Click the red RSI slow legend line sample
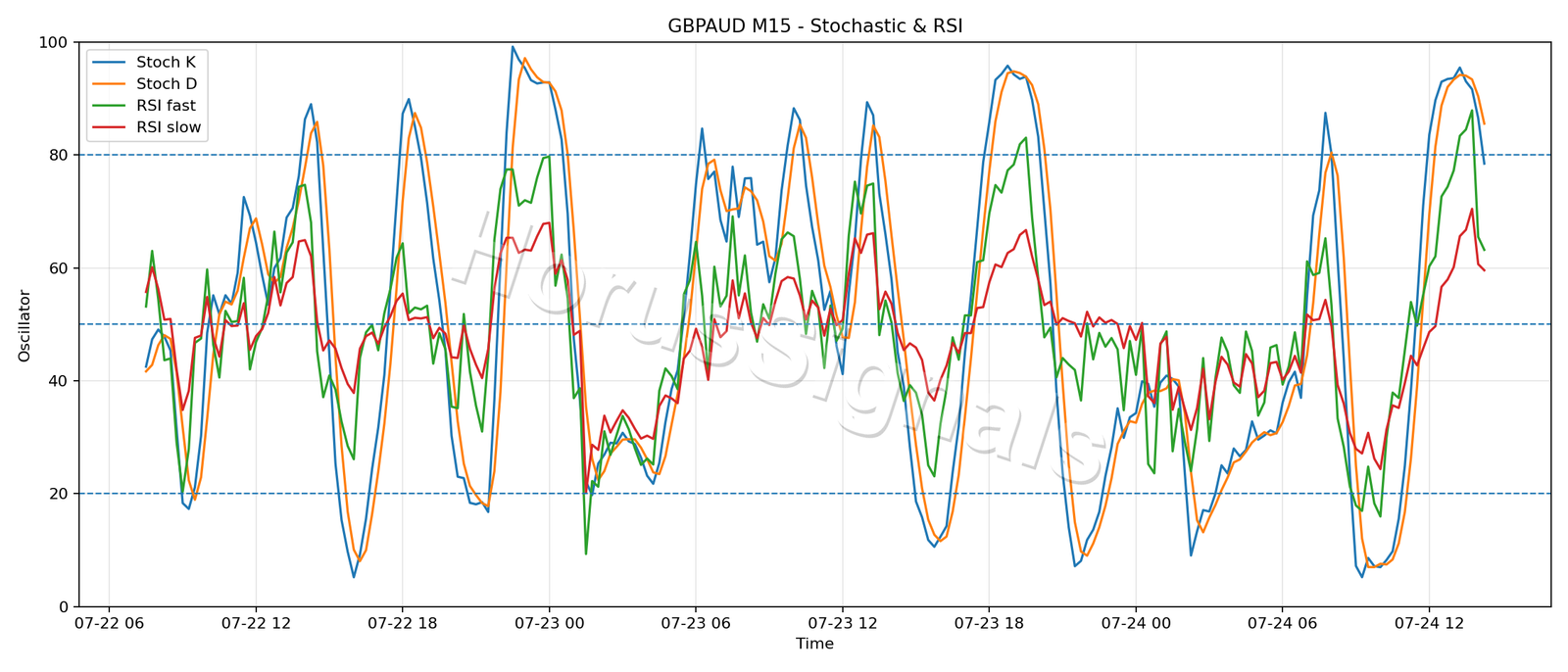Screen dimensions: 1568x672 point(109,127)
